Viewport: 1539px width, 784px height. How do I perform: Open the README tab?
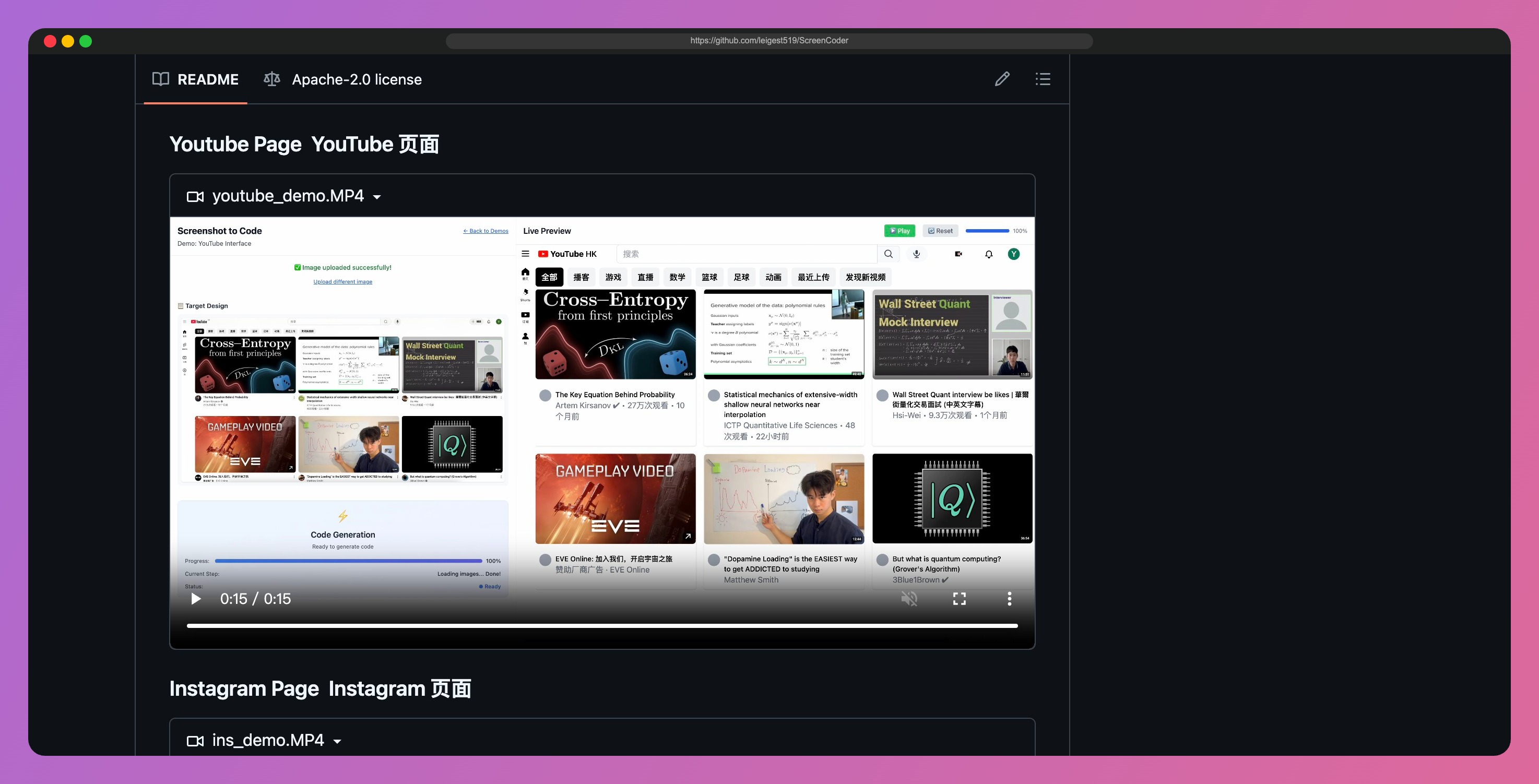coord(195,79)
